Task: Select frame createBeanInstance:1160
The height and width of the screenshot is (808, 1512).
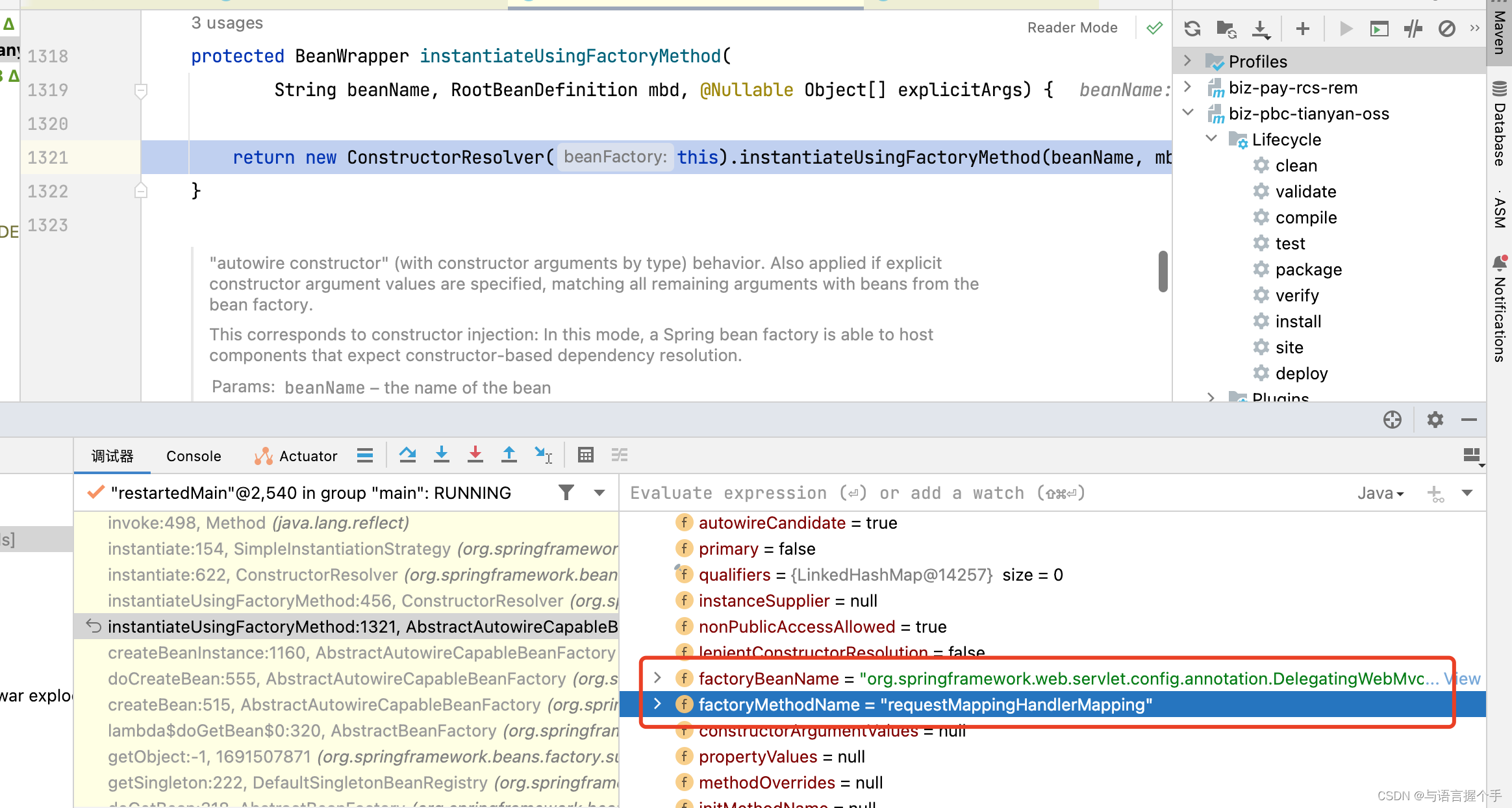Action: tap(346, 653)
